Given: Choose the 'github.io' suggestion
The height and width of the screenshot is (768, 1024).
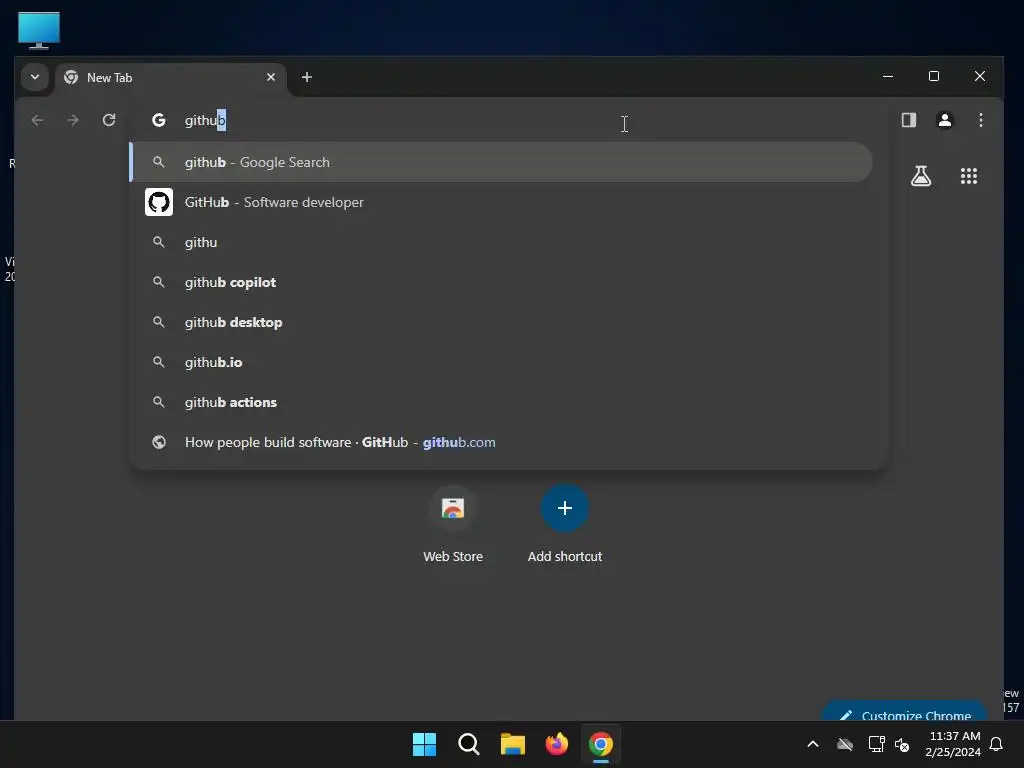Looking at the screenshot, I should [x=501, y=362].
